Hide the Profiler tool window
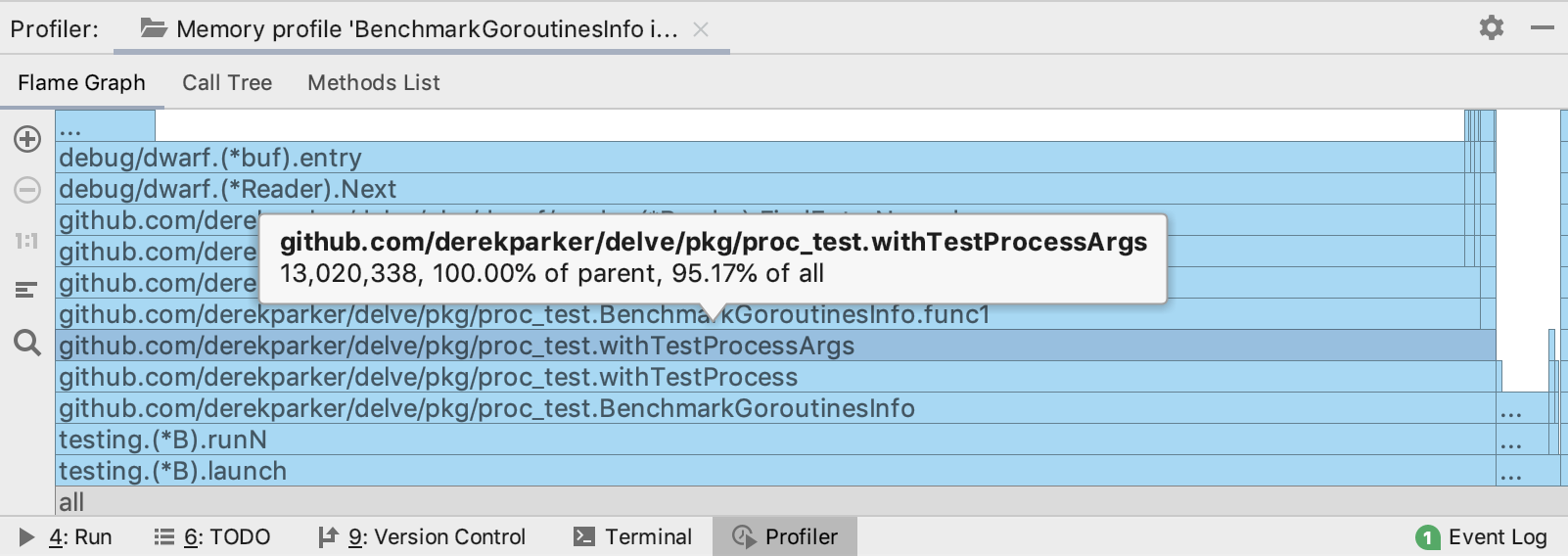Viewport: 1568px width, 556px height. 1543,27
